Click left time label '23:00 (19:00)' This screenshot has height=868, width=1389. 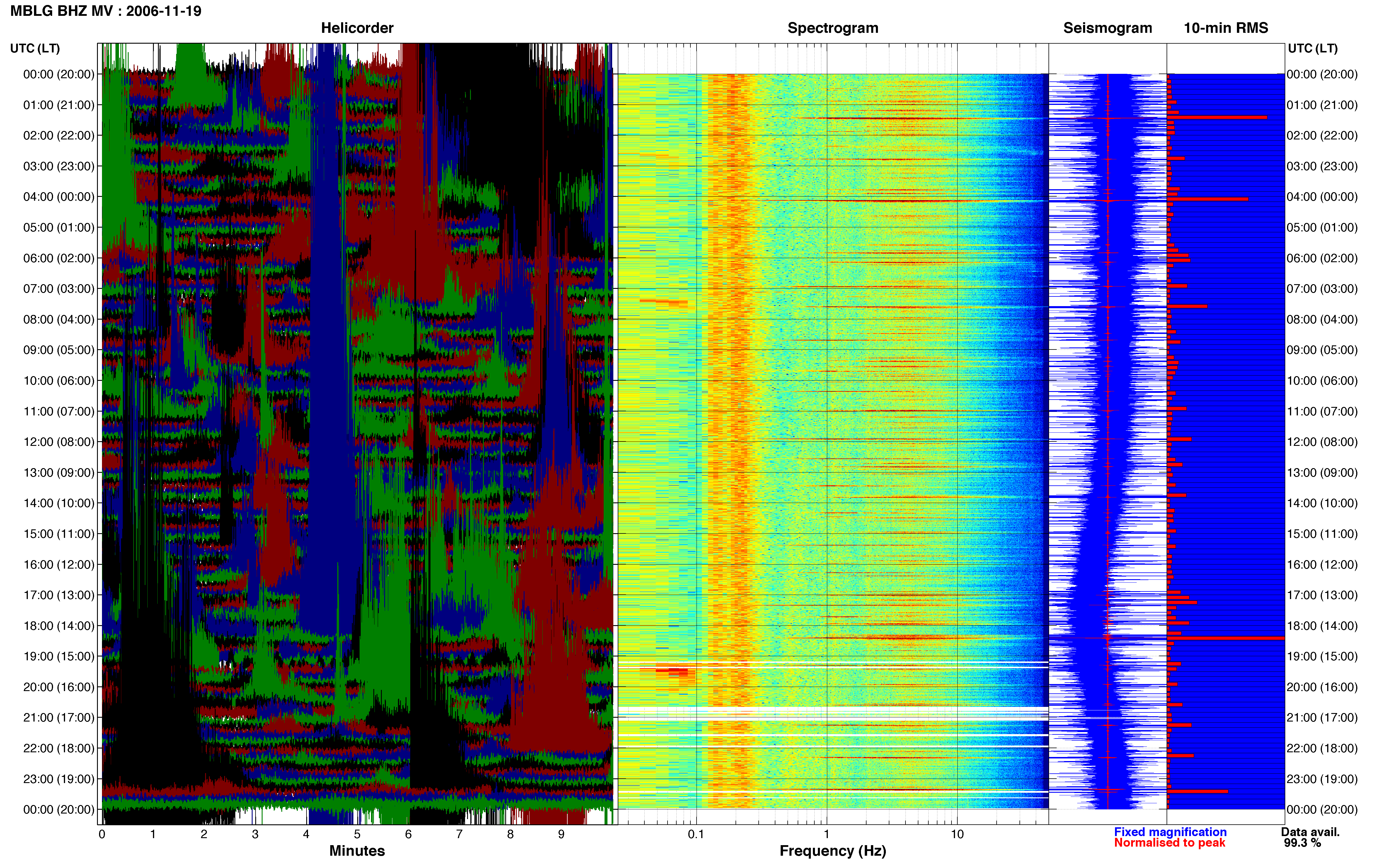59,779
